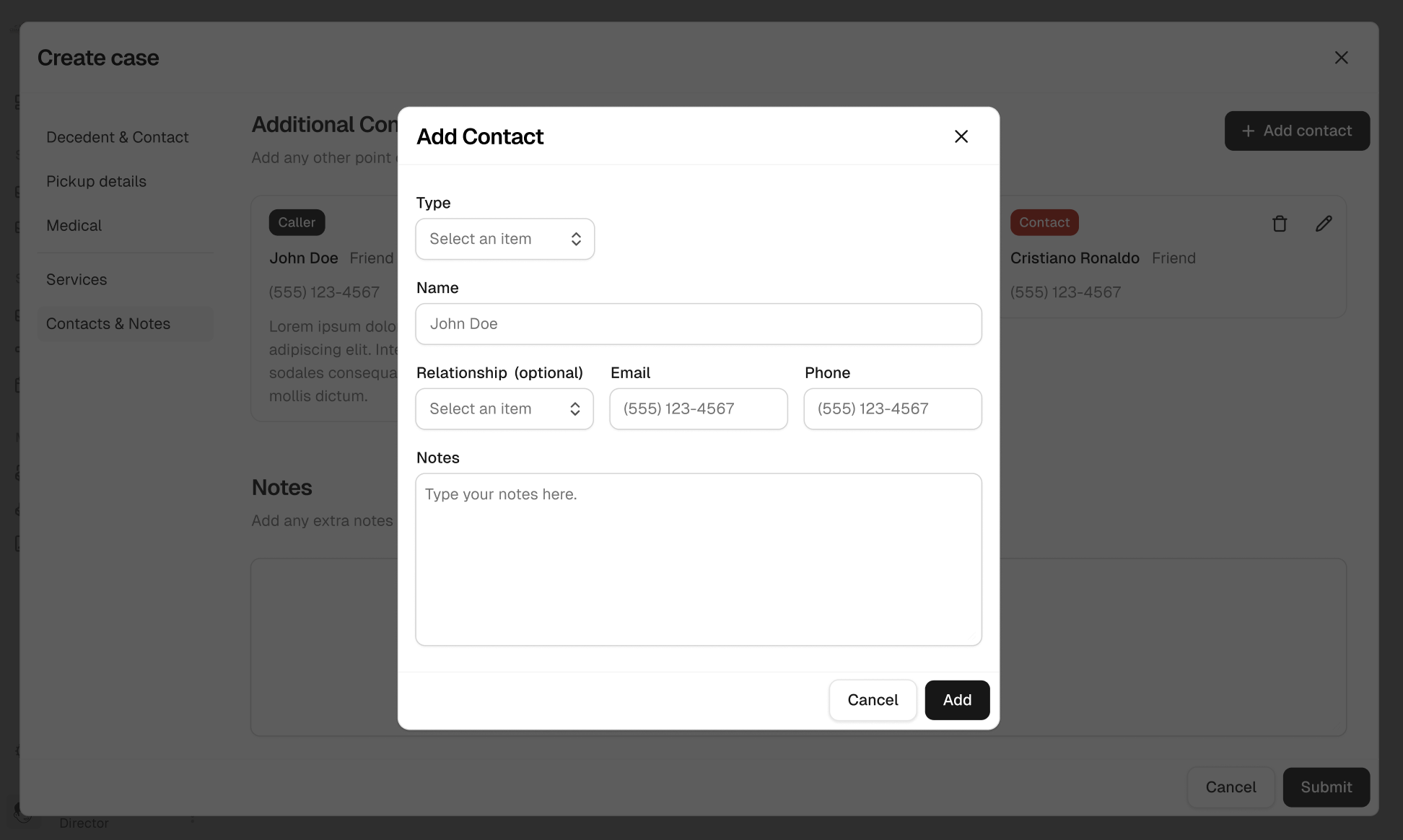Image resolution: width=1403 pixels, height=840 pixels.
Task: Click plus icon on Add contact
Action: point(1248,131)
